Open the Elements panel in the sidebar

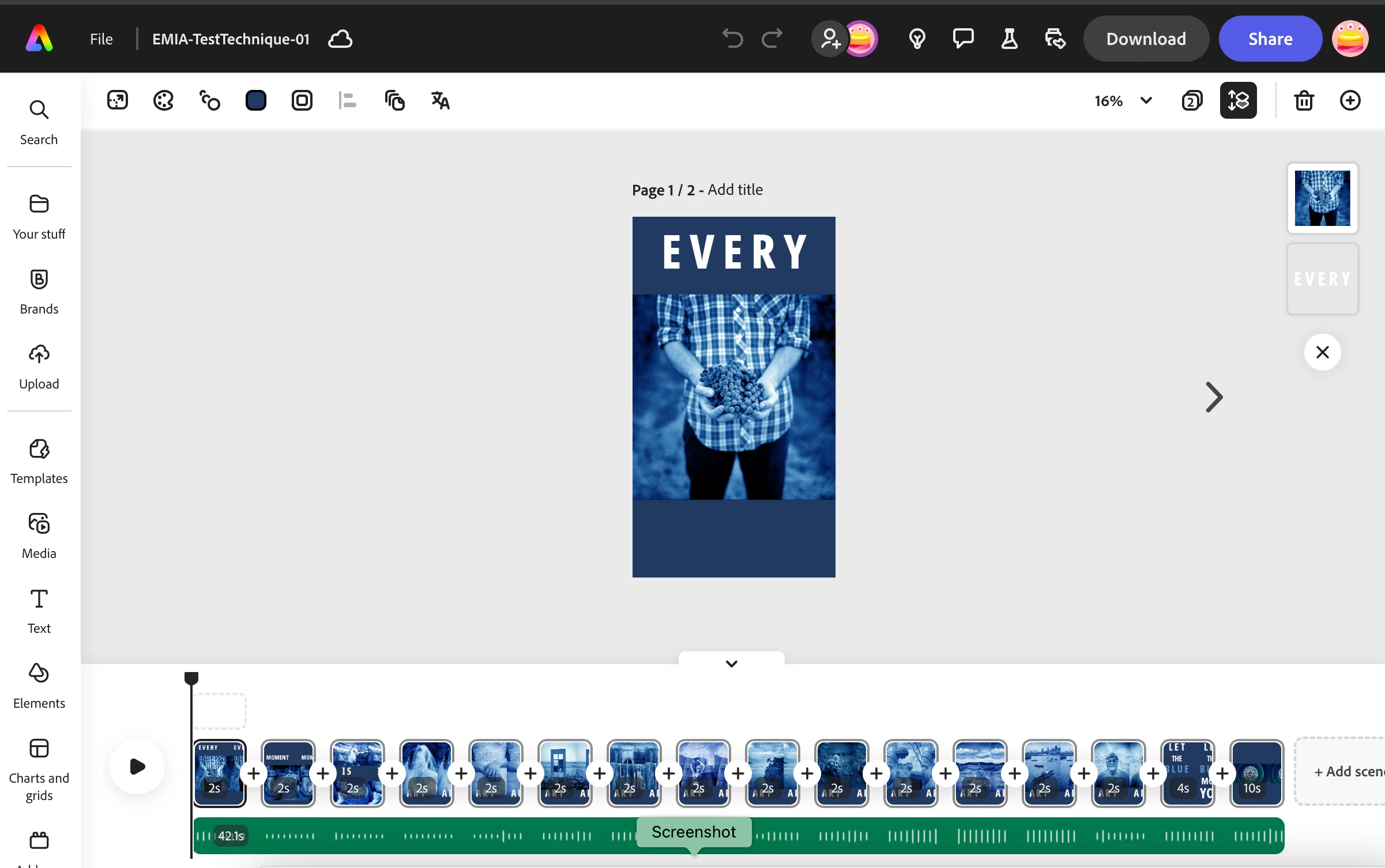[39, 686]
